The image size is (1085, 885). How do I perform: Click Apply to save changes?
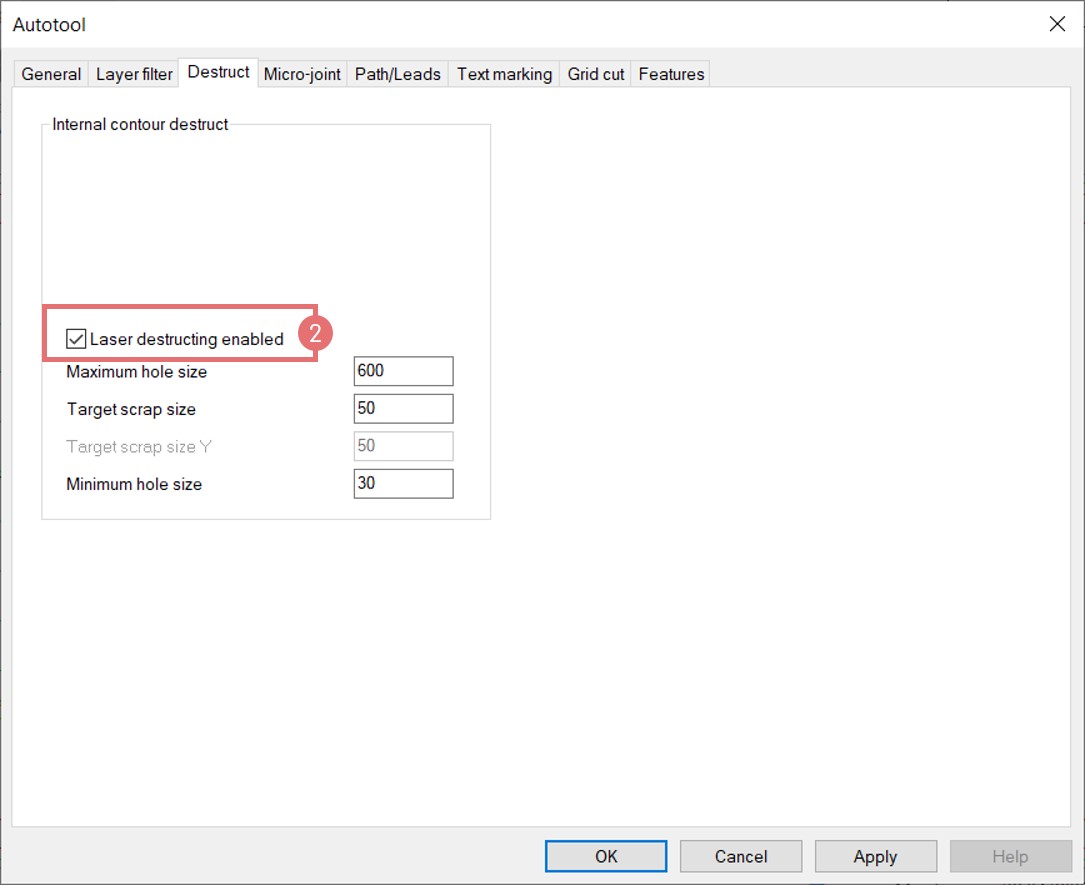point(875,856)
